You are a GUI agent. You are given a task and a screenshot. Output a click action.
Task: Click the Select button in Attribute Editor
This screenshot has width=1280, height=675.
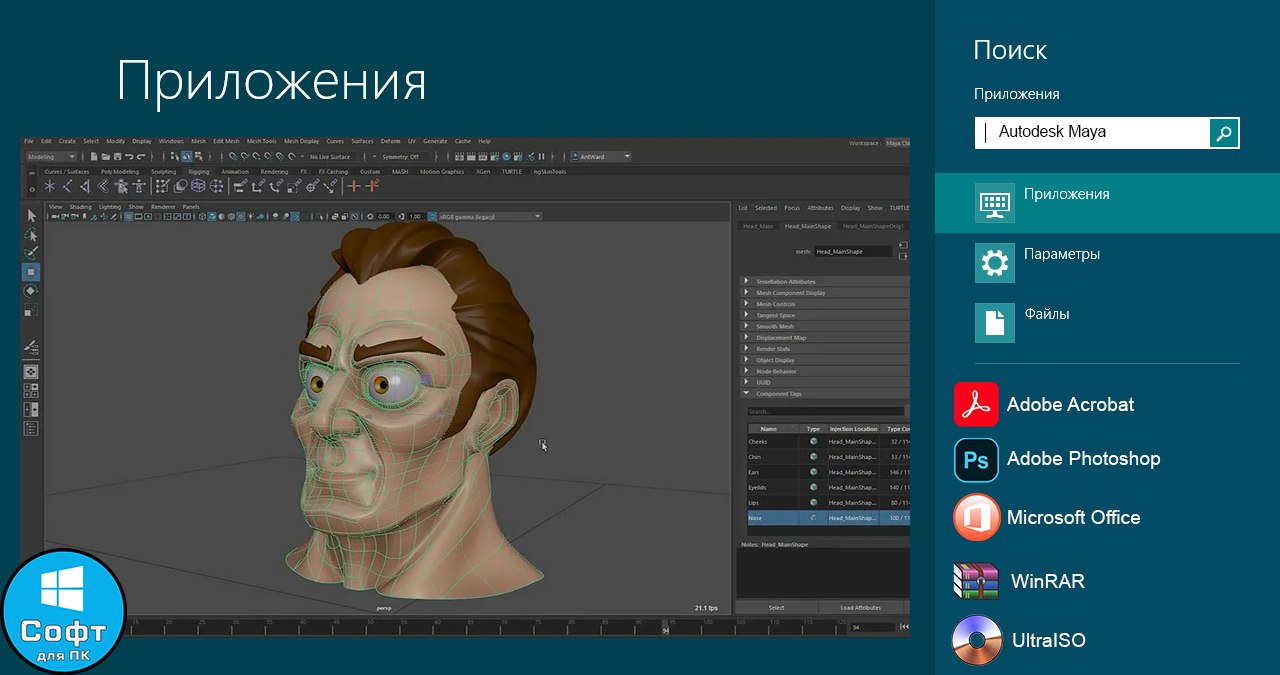coord(776,608)
